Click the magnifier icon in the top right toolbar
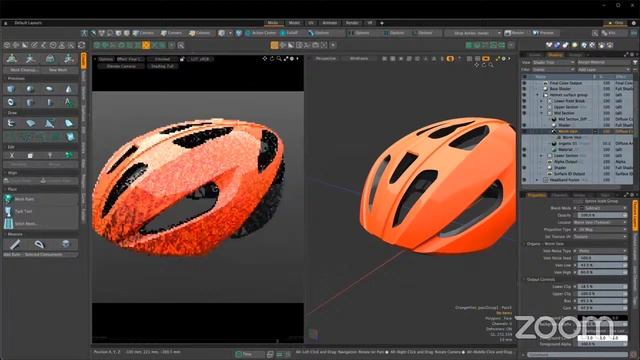 595,33
